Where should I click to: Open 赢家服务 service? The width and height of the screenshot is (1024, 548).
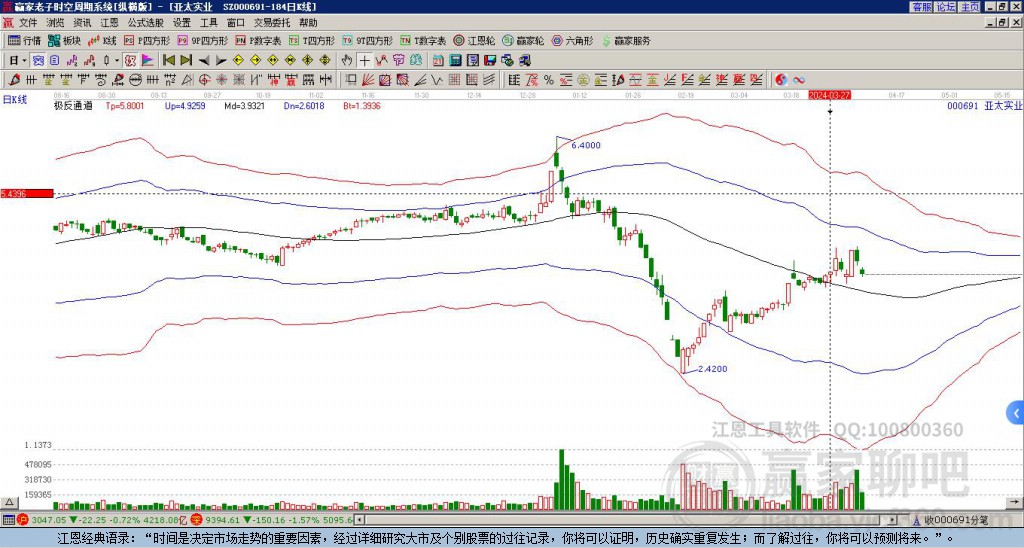pos(626,40)
